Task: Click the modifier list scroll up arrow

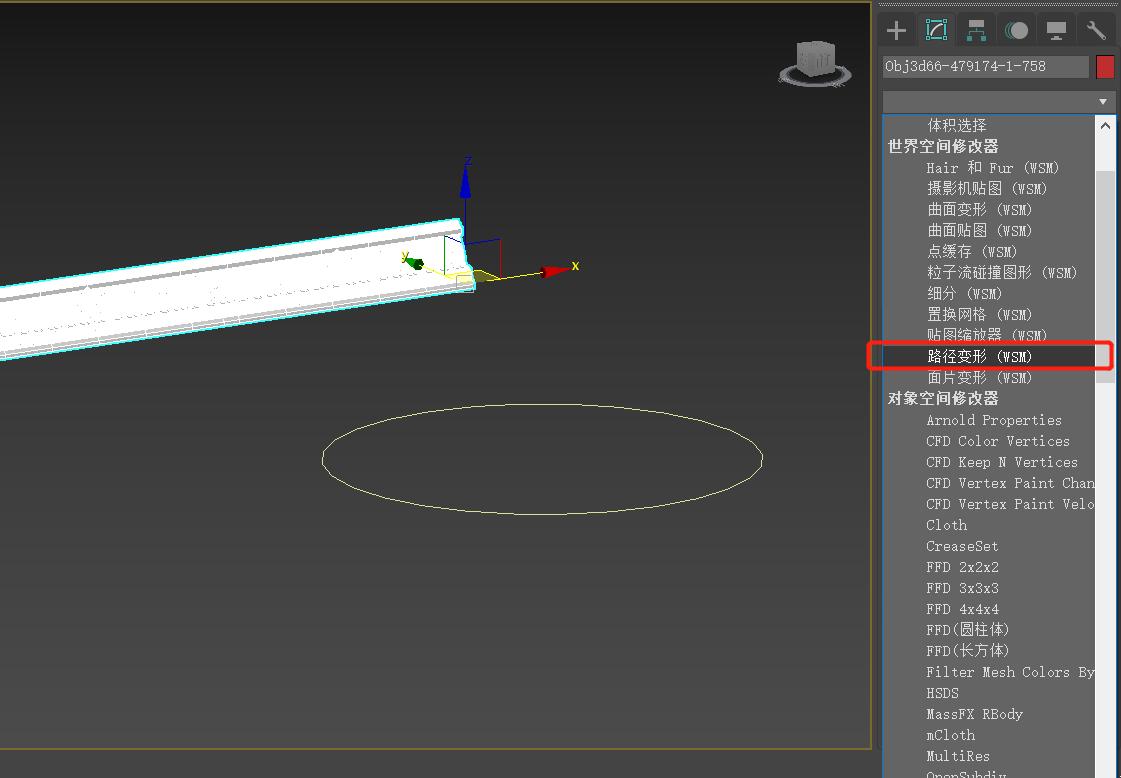Action: pyautogui.click(x=1105, y=124)
